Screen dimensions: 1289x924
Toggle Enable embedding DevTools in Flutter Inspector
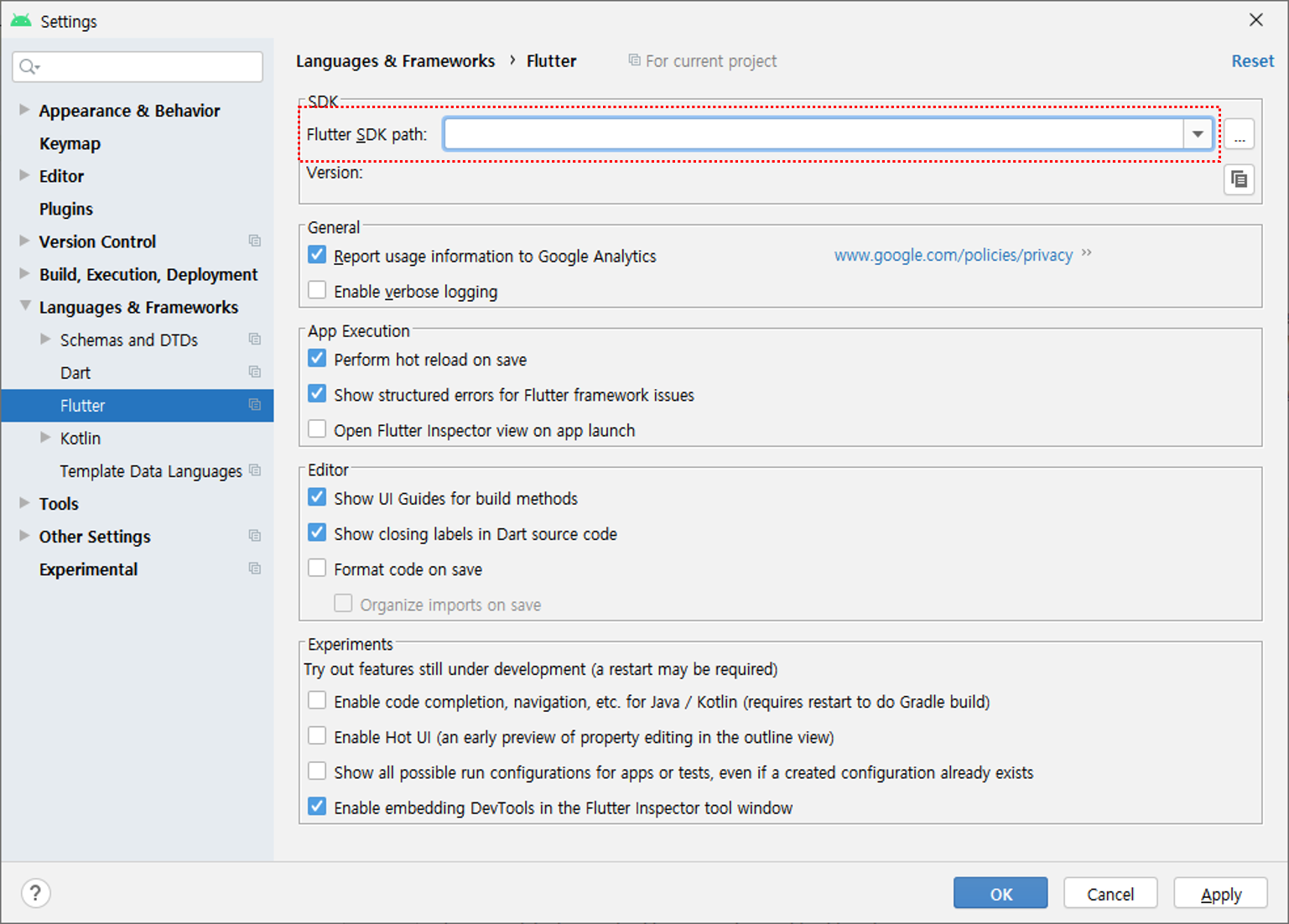[317, 807]
